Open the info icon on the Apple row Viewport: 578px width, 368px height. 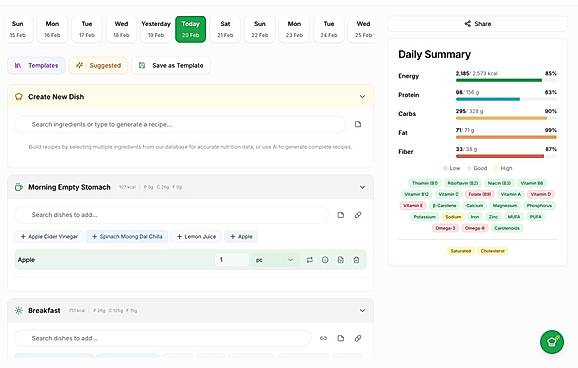[325, 260]
